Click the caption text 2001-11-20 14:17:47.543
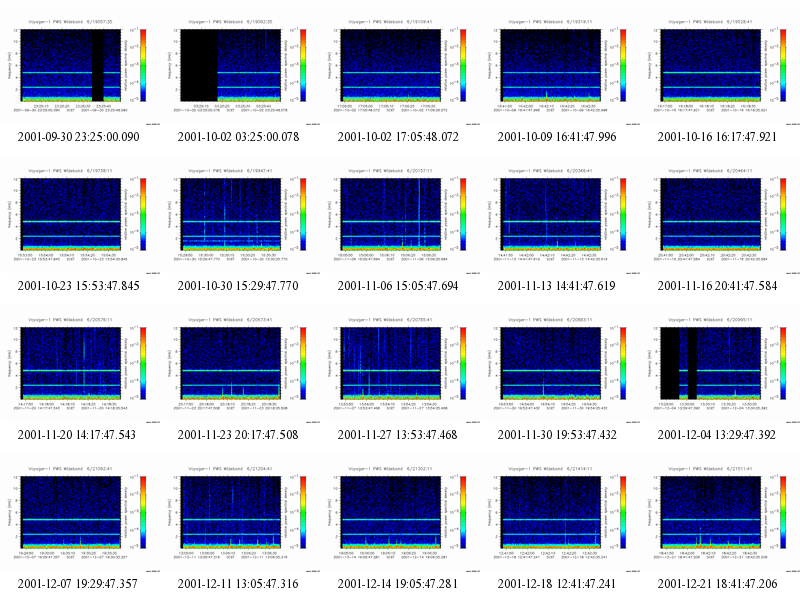Image resolution: width=800 pixels, height=596 pixels. click(x=77, y=435)
